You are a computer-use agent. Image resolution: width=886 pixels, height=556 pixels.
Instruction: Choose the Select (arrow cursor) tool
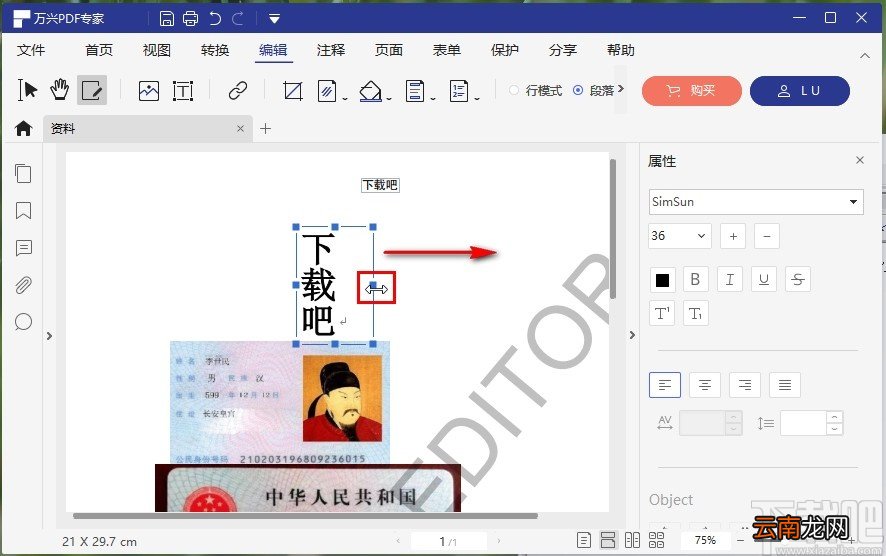coord(27,90)
